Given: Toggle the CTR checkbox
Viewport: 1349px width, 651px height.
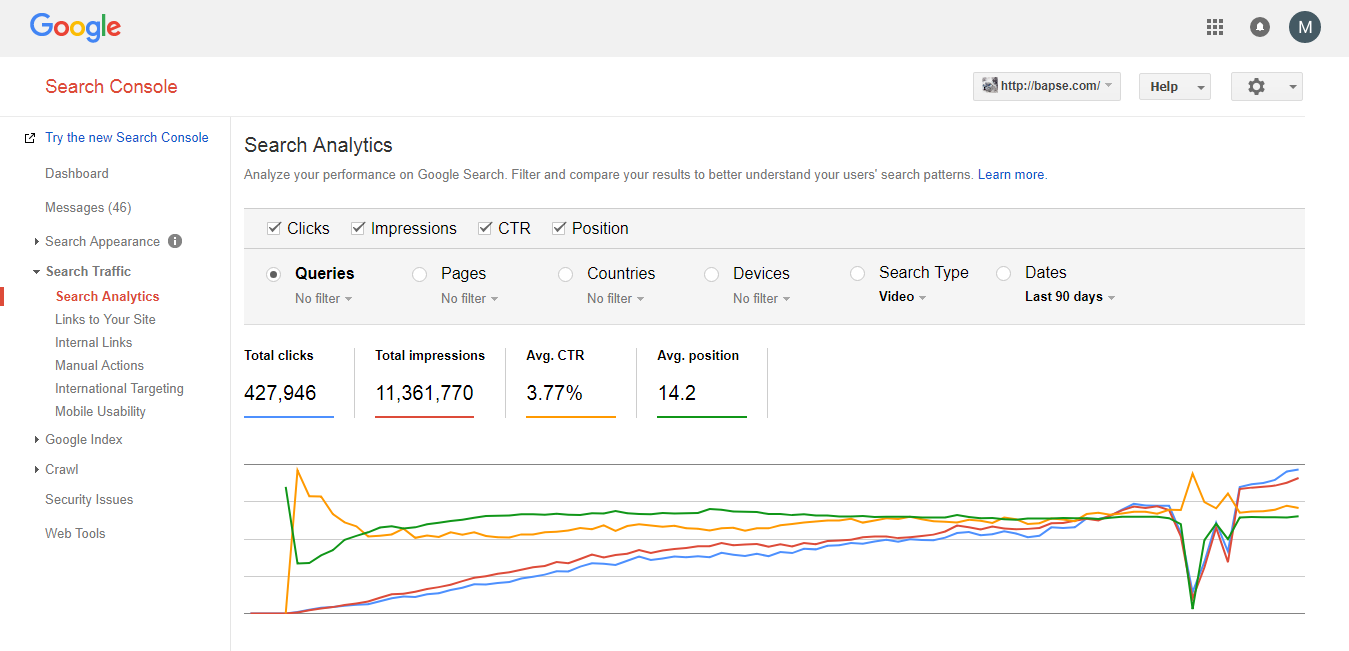Looking at the screenshot, I should (x=485, y=228).
